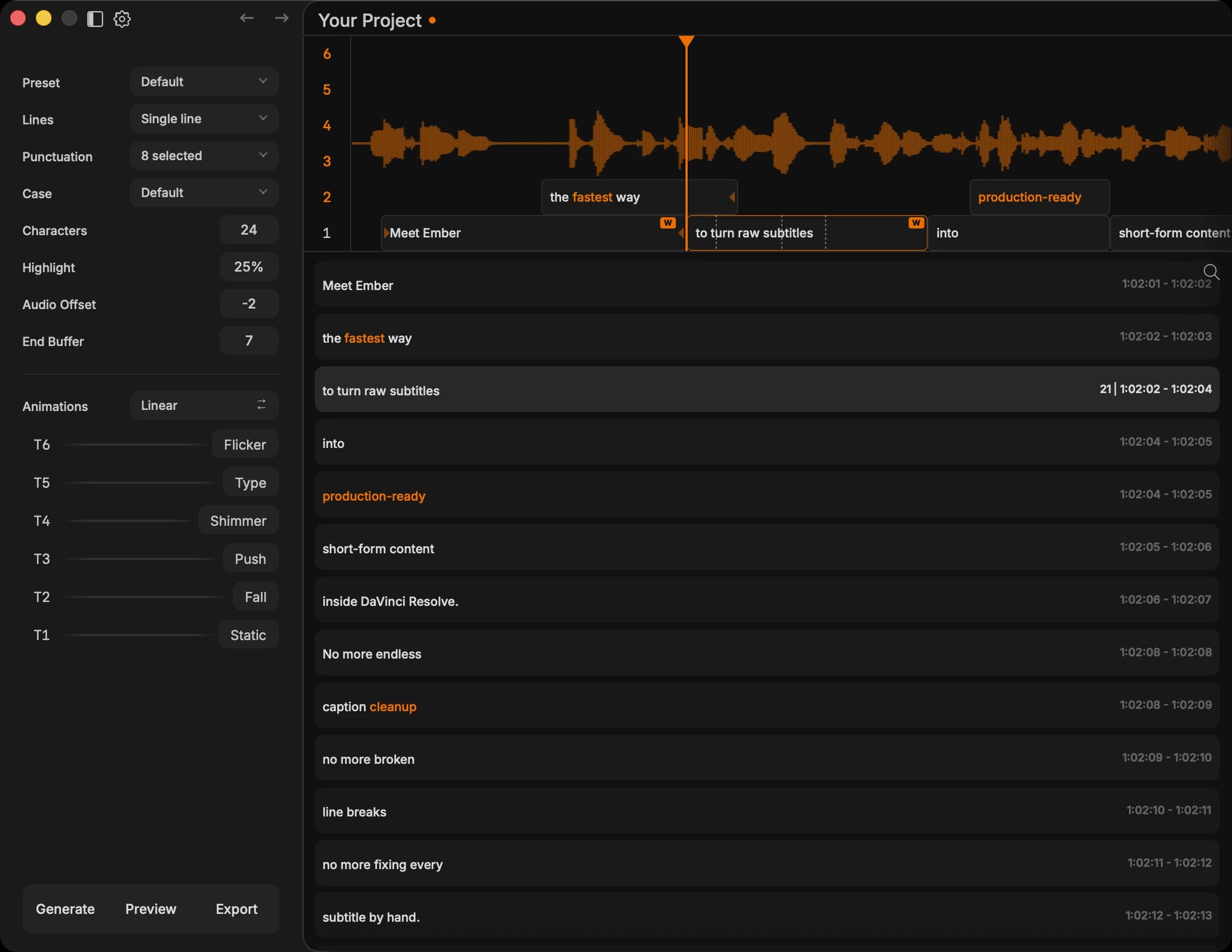Click the Characters value field 24
This screenshot has width=1232, height=952.
point(249,230)
